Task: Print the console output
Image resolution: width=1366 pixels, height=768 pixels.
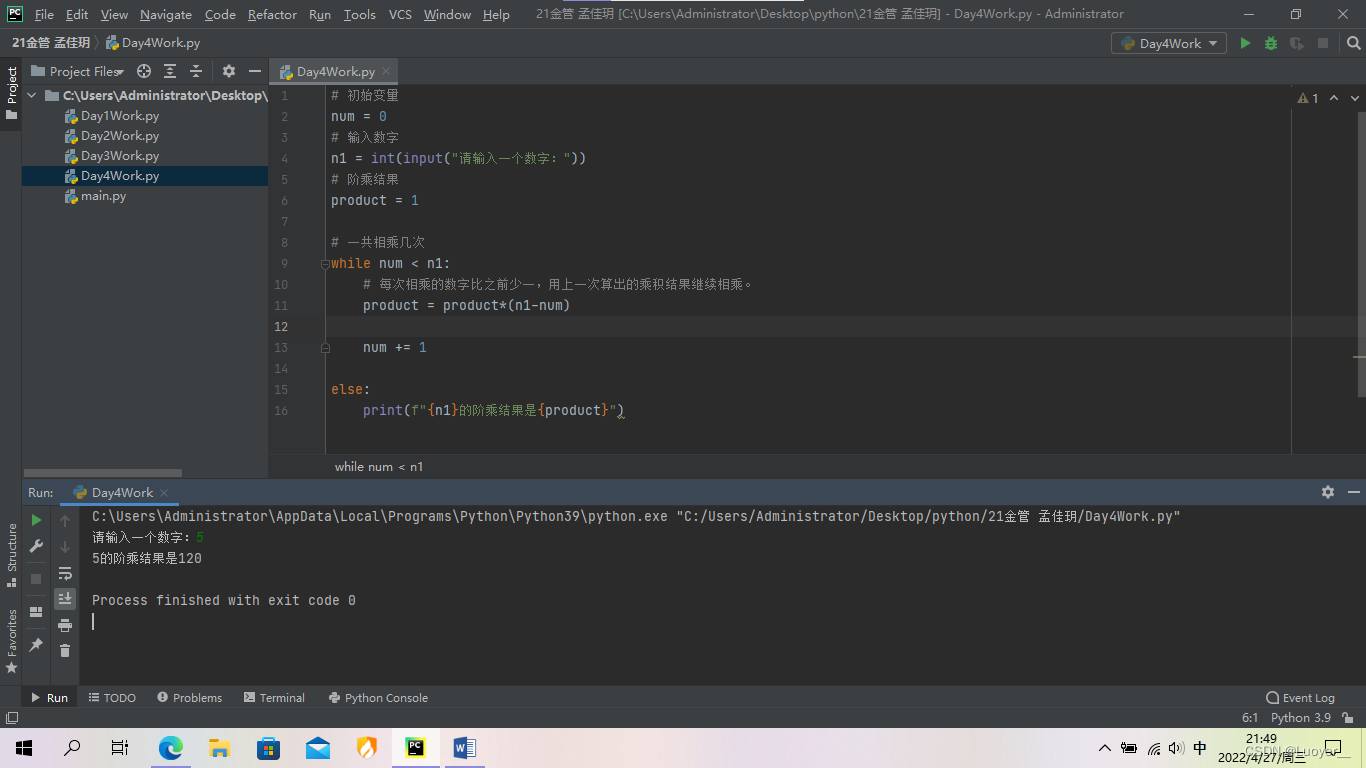Action: [65, 624]
